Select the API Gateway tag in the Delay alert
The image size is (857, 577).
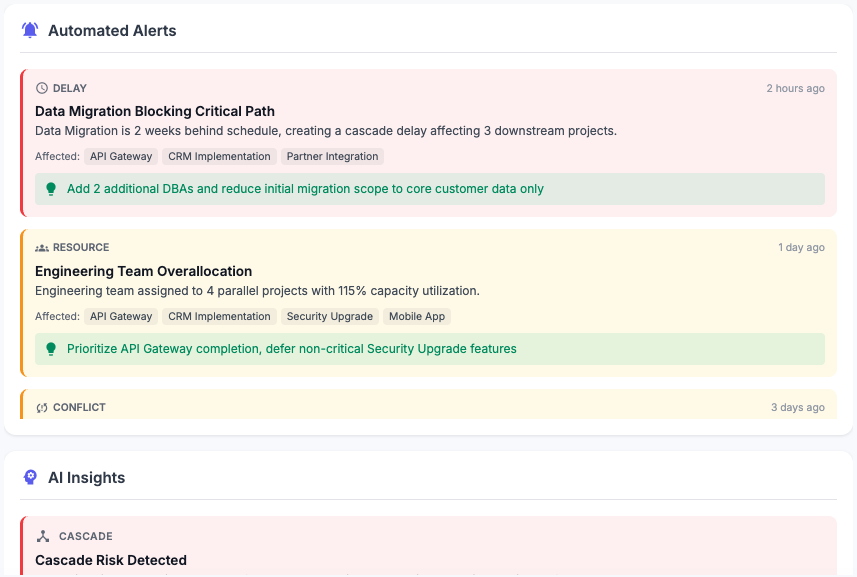pos(121,156)
